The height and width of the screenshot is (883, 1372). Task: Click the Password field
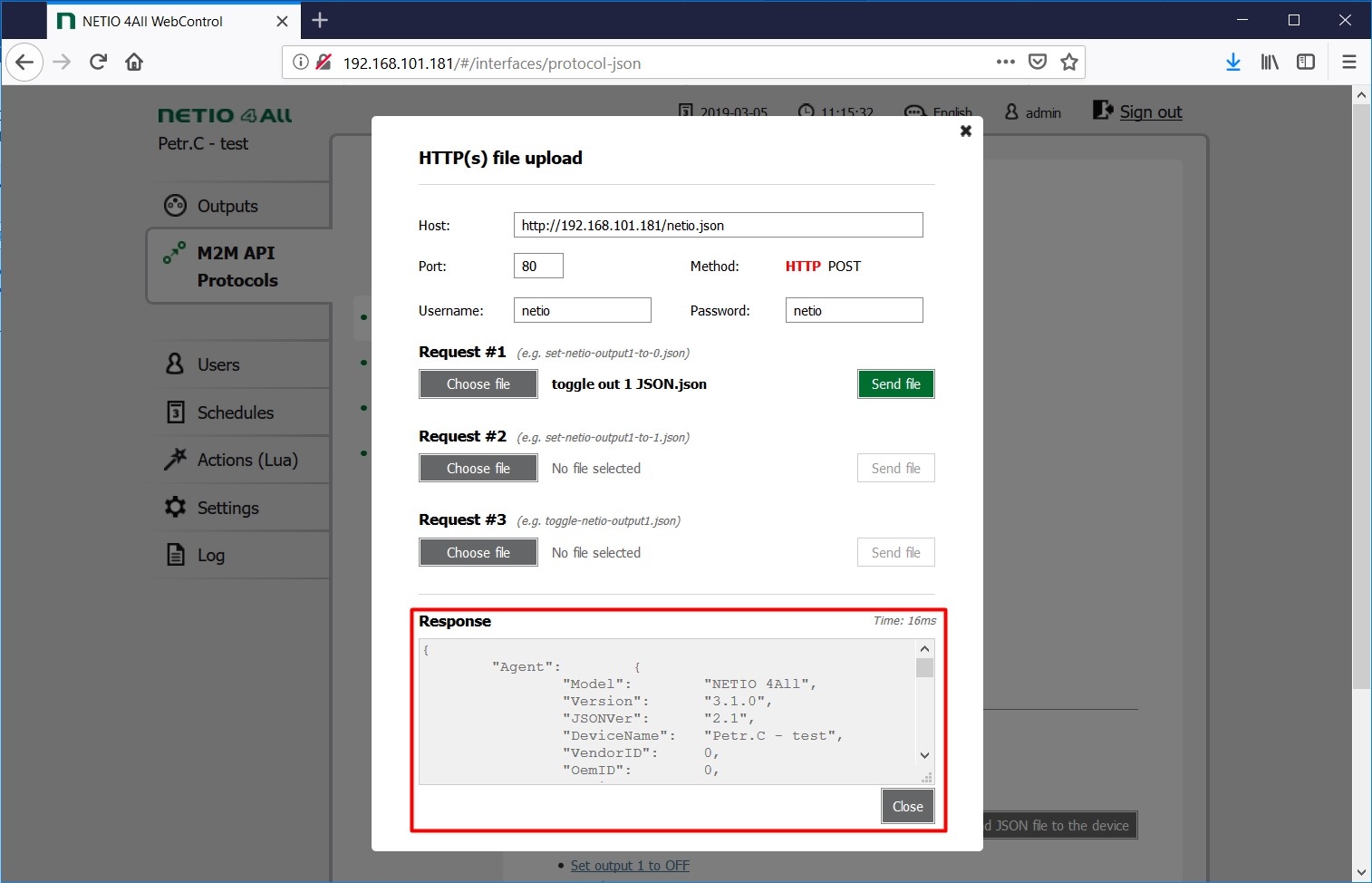click(855, 310)
